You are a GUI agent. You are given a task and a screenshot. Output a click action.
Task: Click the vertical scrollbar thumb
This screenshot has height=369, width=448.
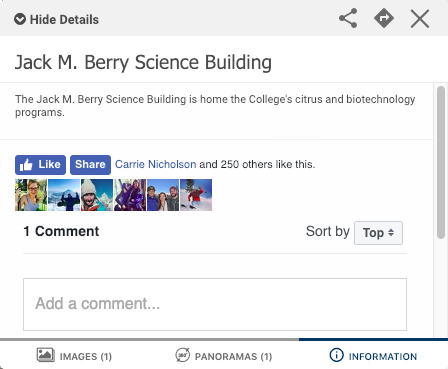(x=441, y=162)
